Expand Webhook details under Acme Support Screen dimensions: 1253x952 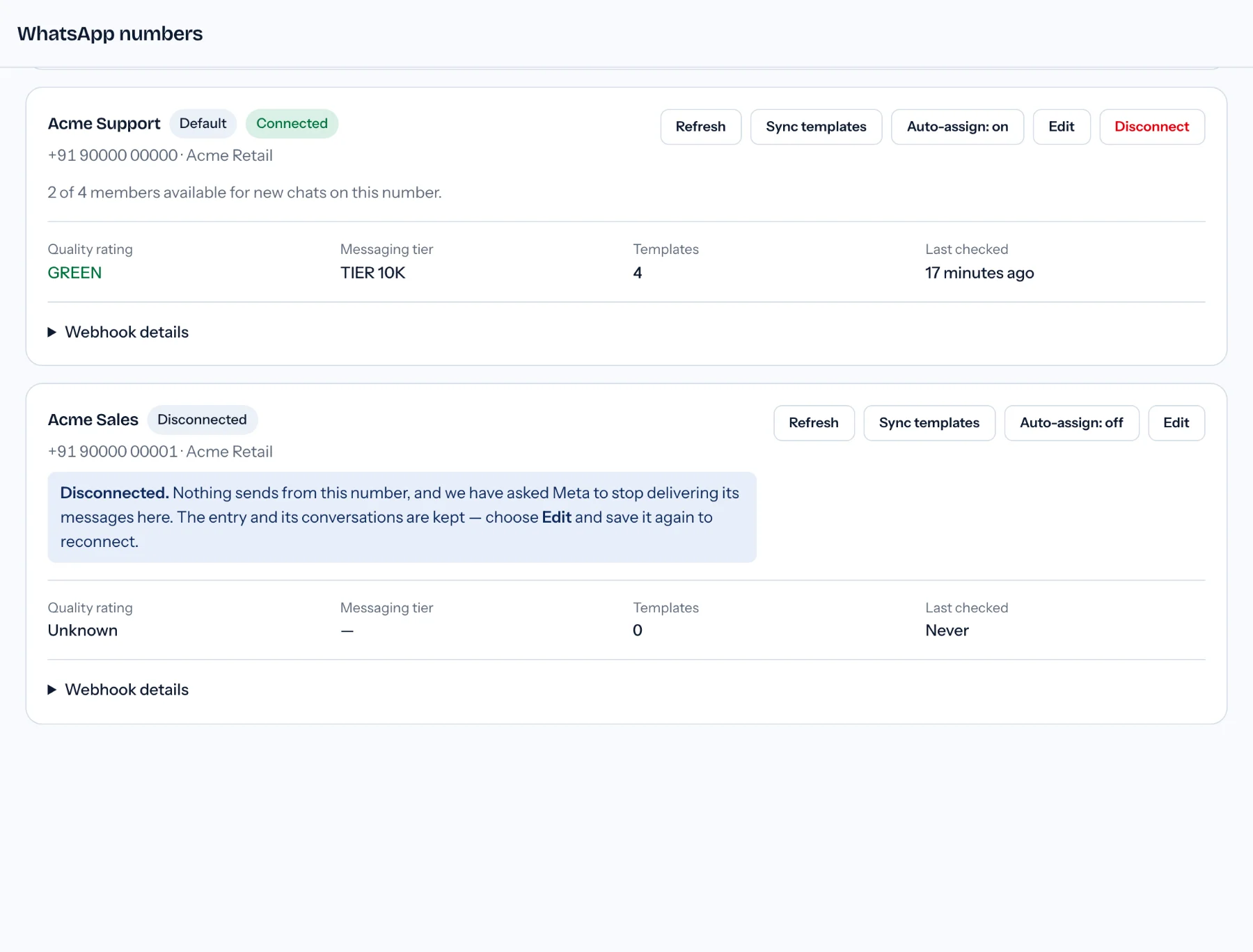click(118, 332)
